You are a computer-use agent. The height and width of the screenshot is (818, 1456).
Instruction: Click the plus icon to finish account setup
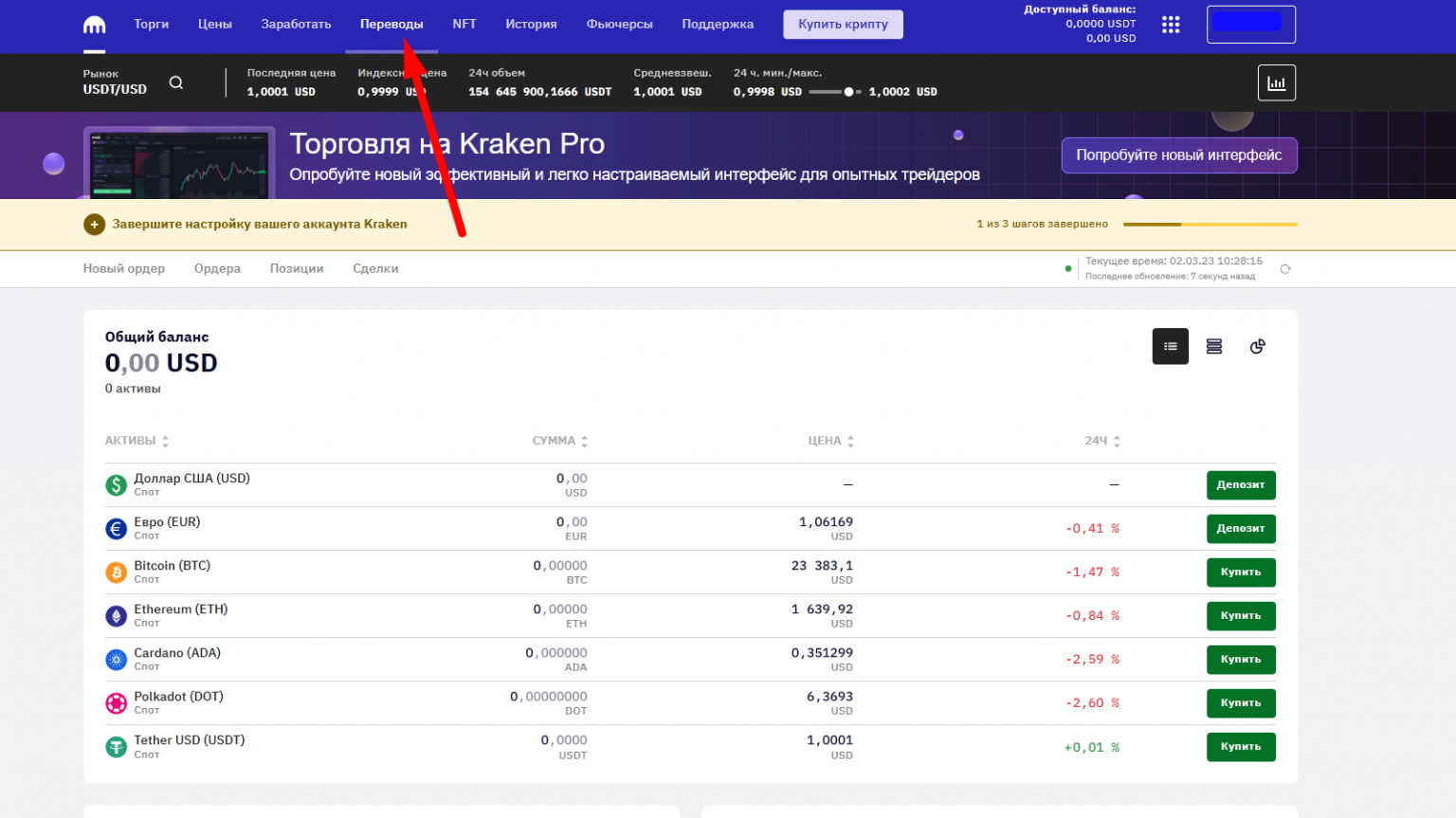(94, 225)
